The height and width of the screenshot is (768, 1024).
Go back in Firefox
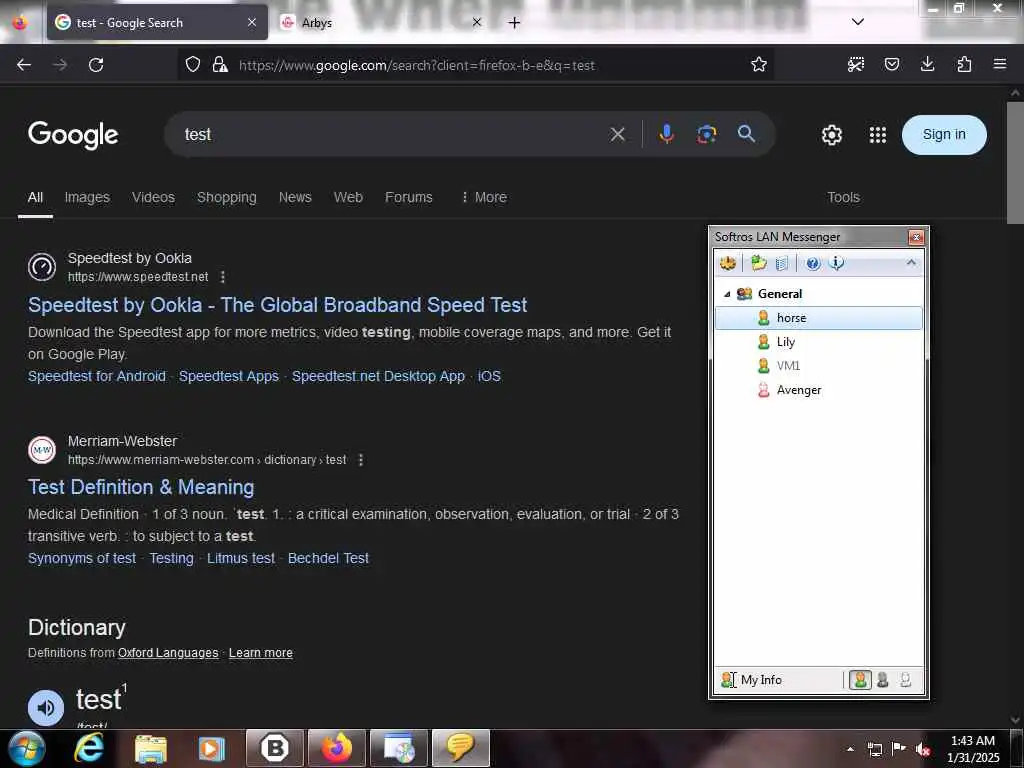pos(24,65)
